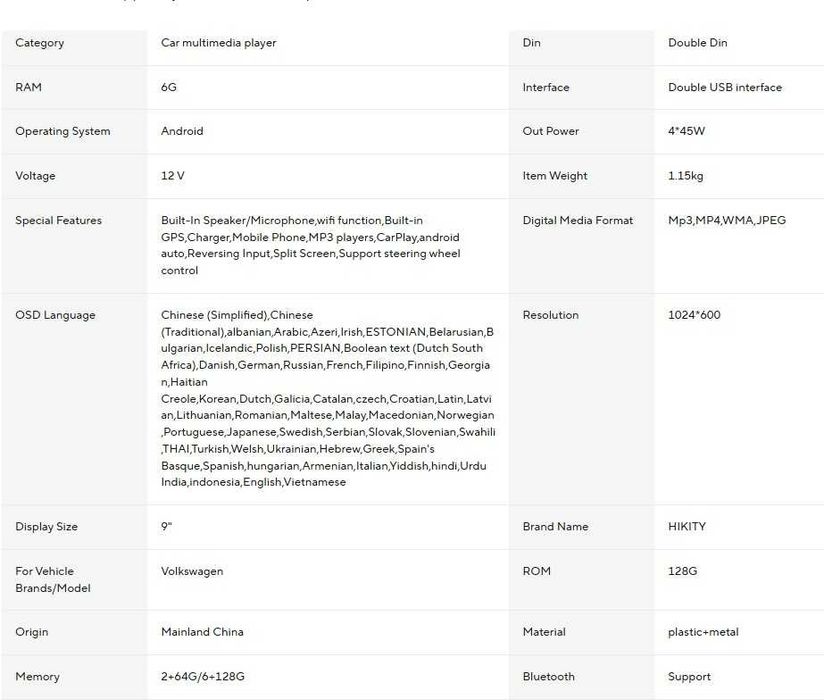Click the Category label cell
The image size is (824, 700).
(x=40, y=43)
